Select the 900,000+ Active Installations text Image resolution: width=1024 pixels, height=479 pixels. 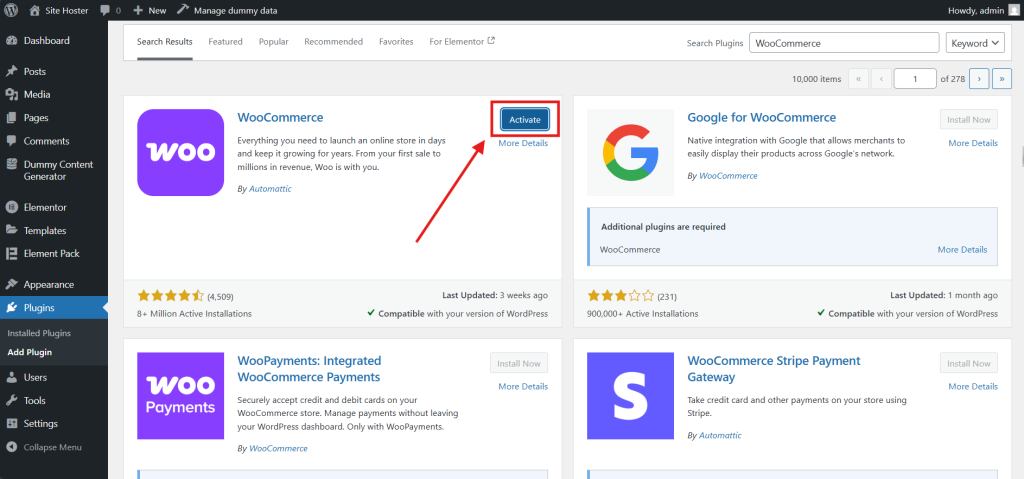pyautogui.click(x=643, y=314)
